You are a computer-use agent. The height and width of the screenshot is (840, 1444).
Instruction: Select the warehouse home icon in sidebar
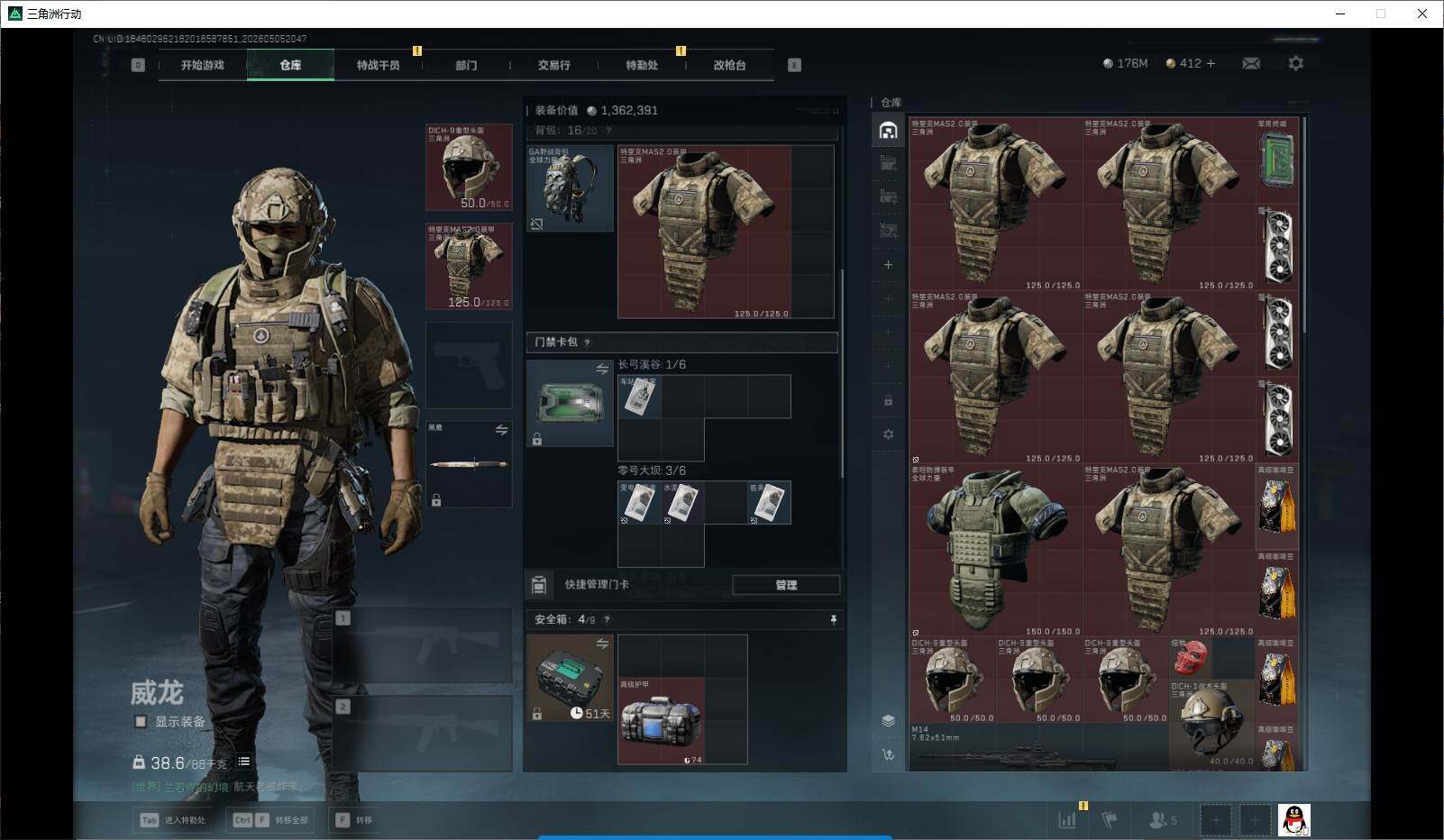click(888, 131)
